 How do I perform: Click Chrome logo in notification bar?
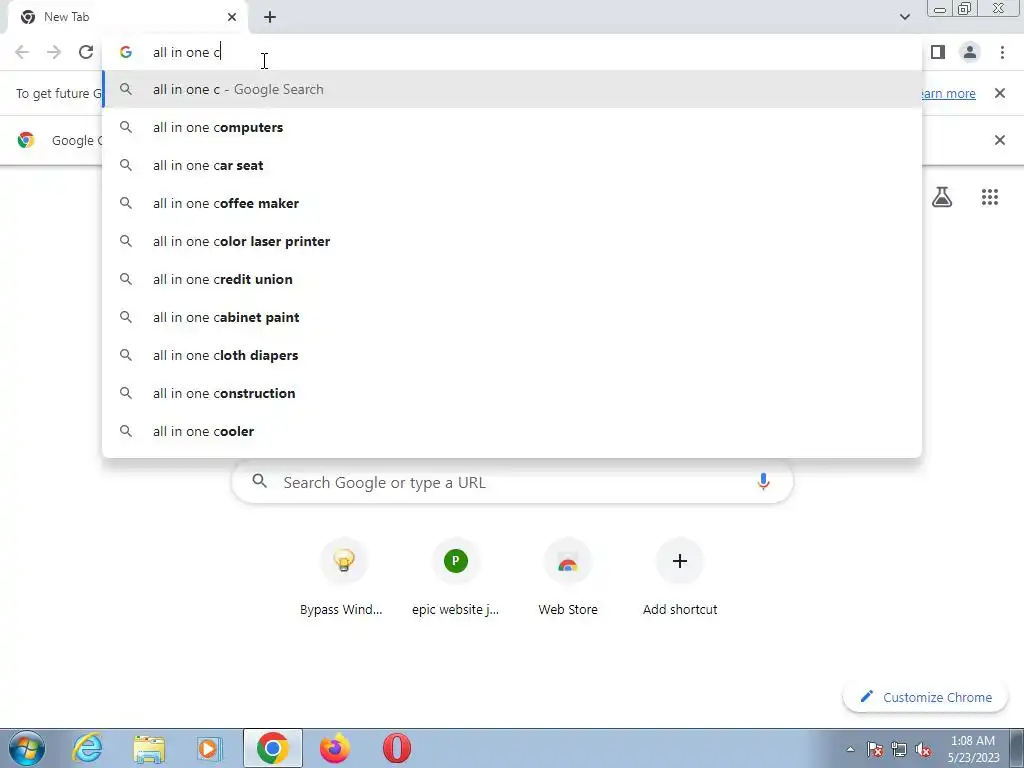pyautogui.click(x=26, y=140)
